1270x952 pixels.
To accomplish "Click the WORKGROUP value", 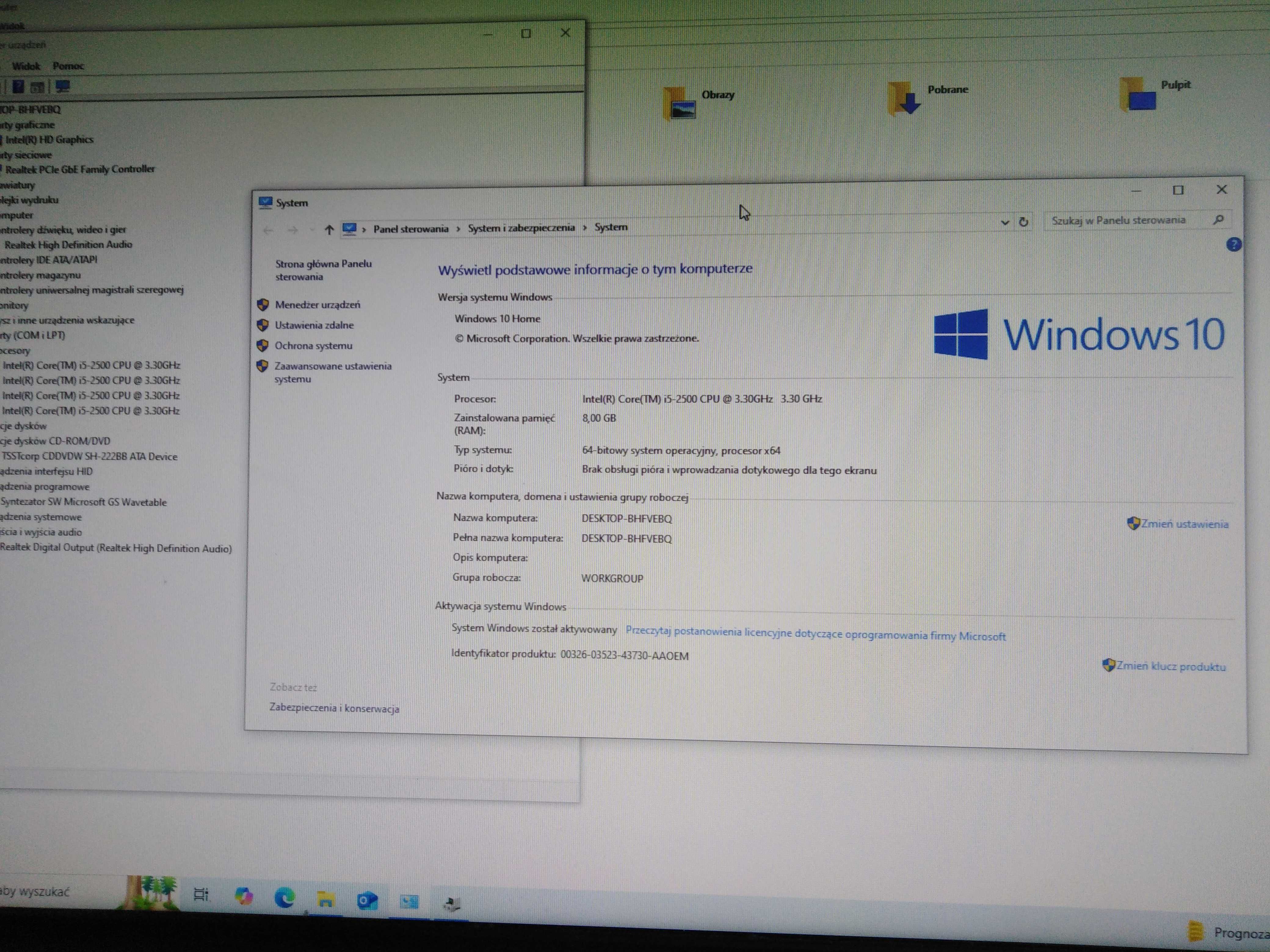I will 612,579.
